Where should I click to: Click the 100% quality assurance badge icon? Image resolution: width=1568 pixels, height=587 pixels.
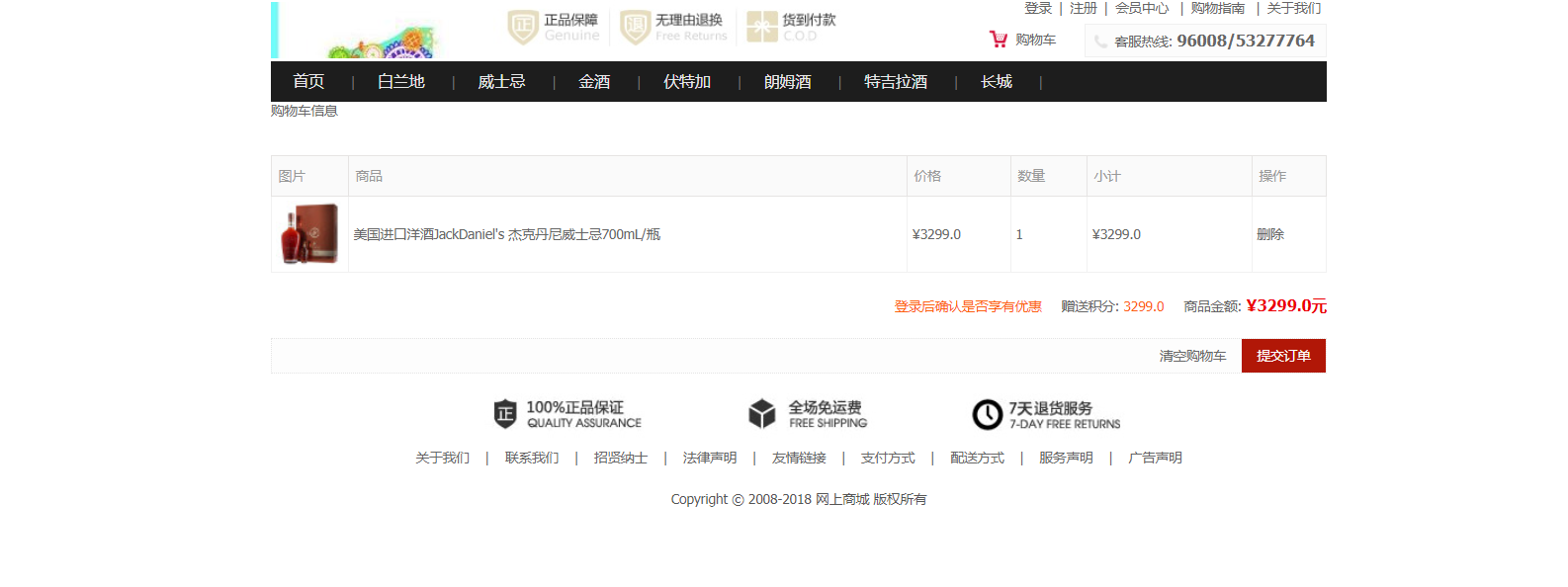505,413
